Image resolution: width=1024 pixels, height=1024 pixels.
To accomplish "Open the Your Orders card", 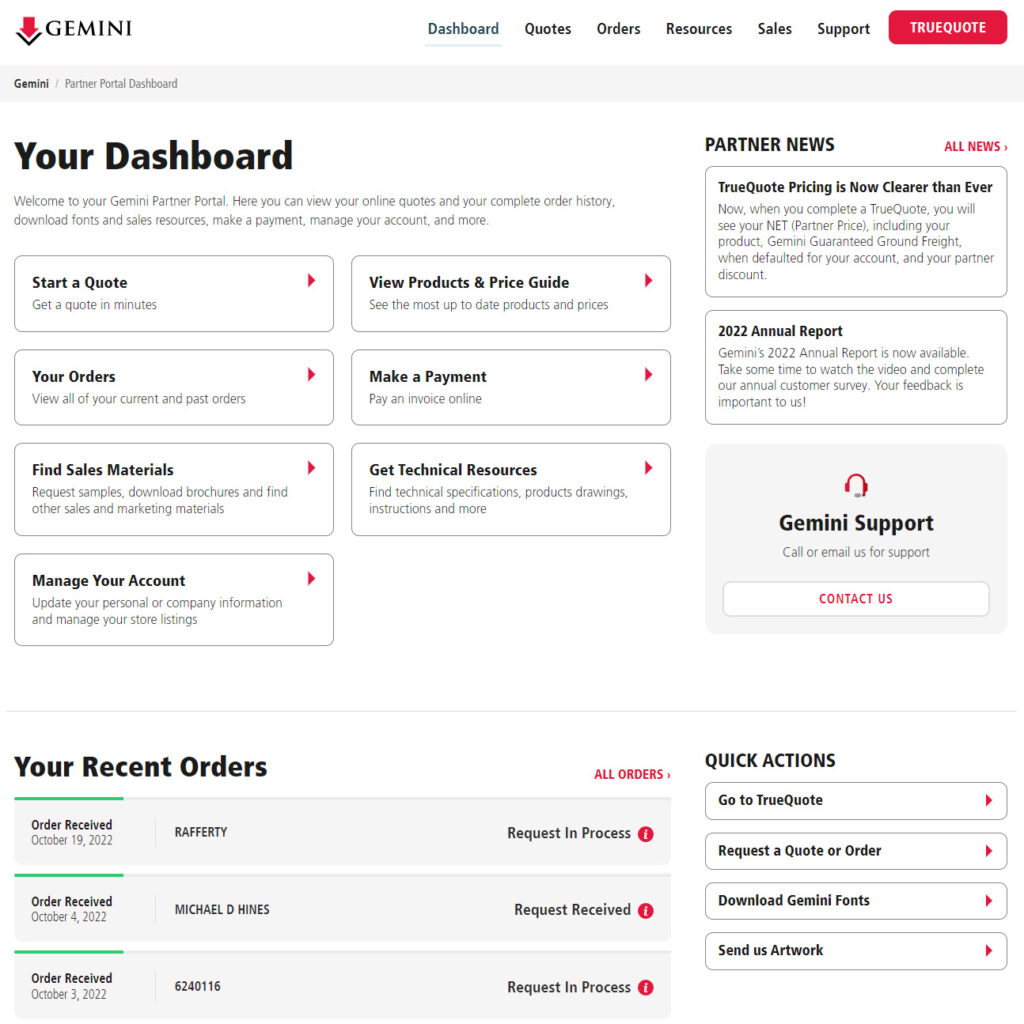I will [x=174, y=387].
